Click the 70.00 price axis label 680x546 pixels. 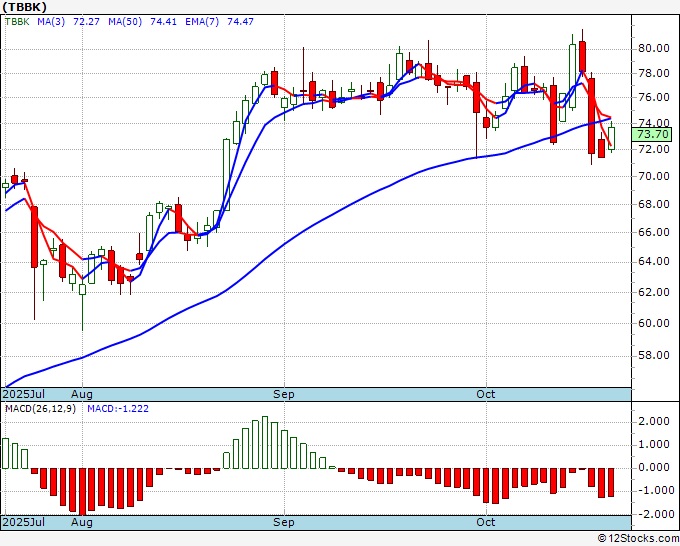point(654,176)
